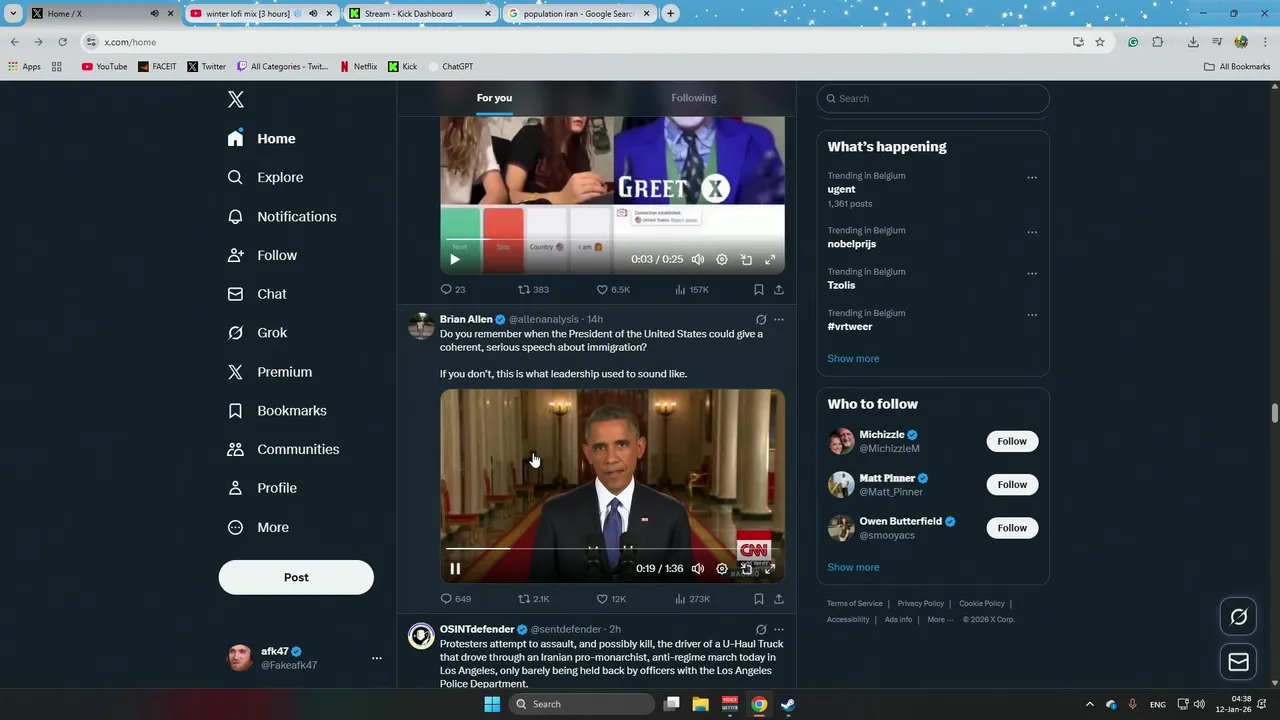Open more options for Tzolis trend

click(x=1032, y=273)
